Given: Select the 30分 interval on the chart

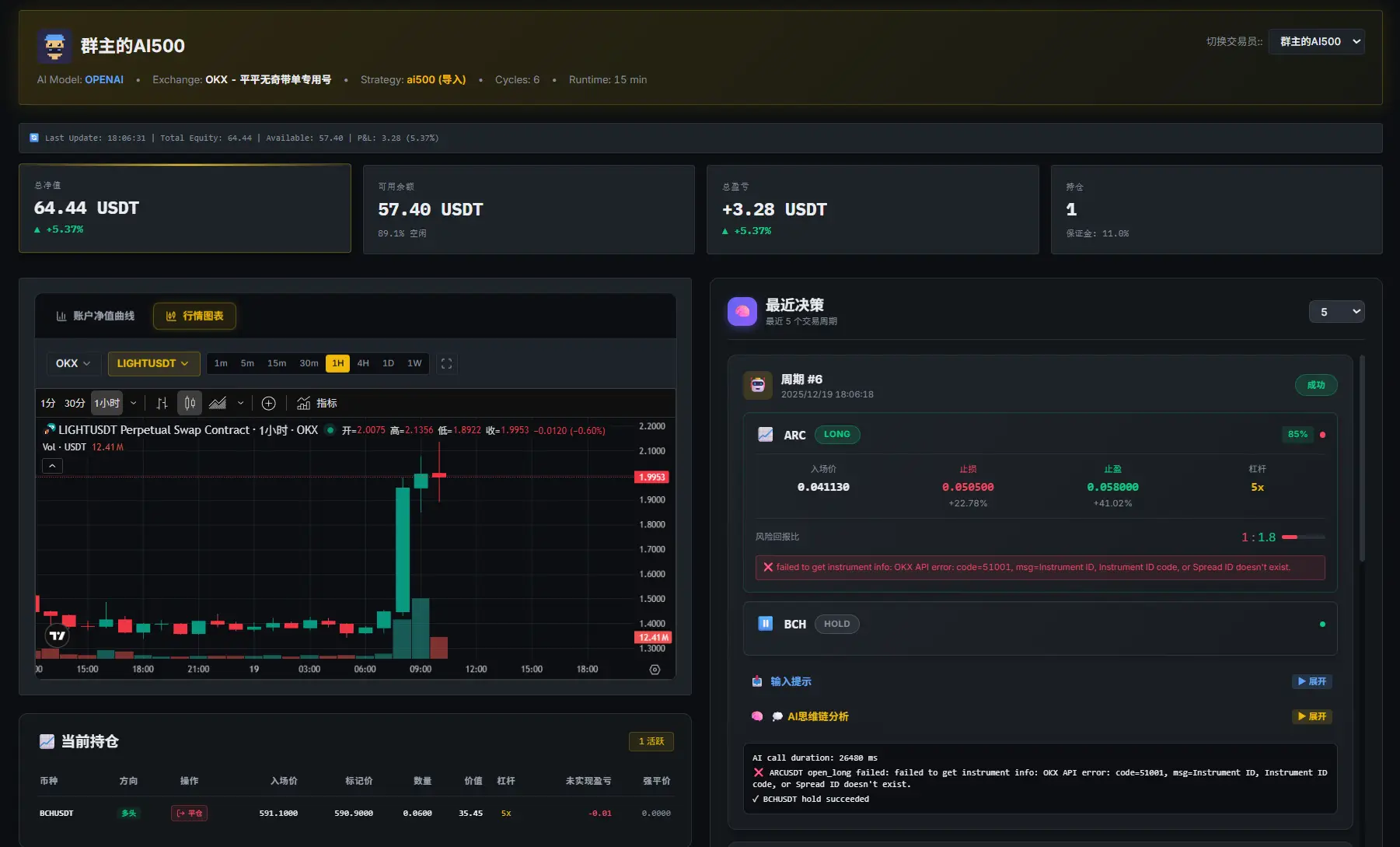Looking at the screenshot, I should 74,403.
